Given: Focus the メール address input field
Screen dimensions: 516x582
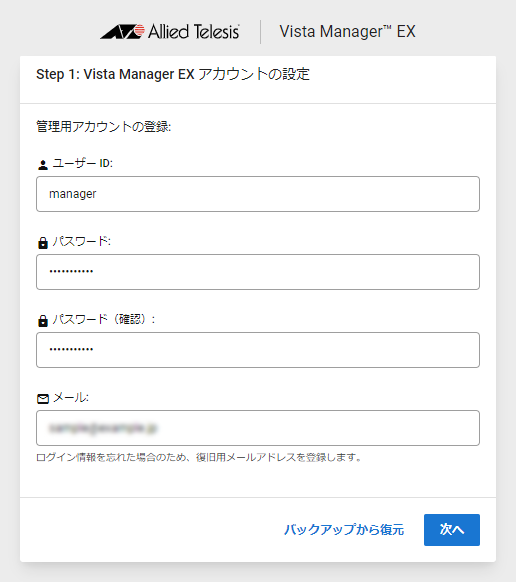Looking at the screenshot, I should coord(258,428).
